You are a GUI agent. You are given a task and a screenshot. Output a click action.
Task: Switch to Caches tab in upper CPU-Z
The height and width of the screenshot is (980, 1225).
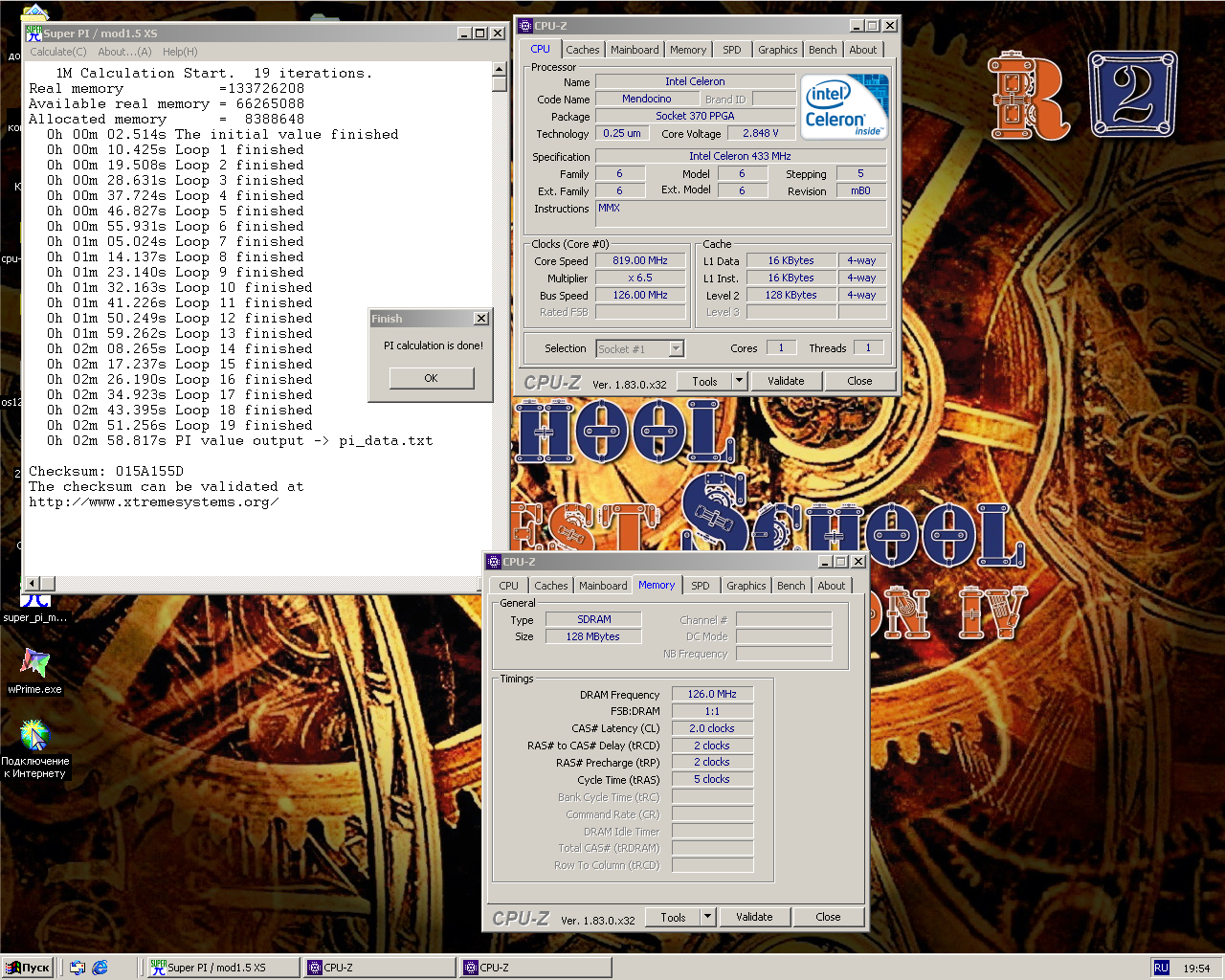(582, 50)
